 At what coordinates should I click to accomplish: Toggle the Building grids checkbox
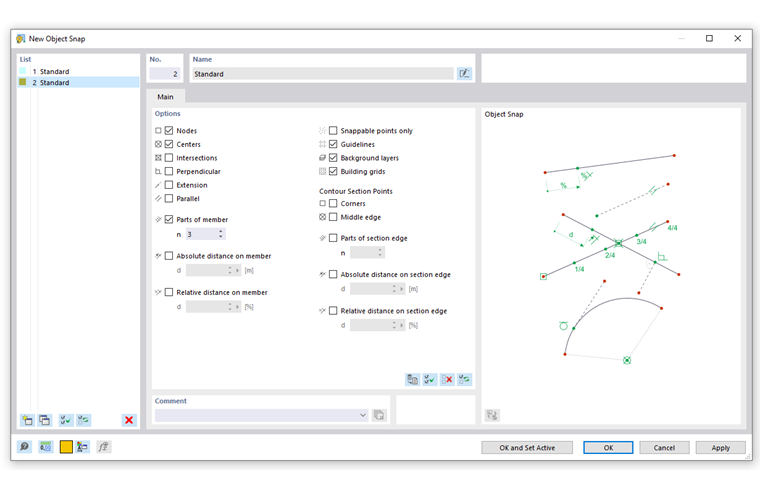pos(333,172)
